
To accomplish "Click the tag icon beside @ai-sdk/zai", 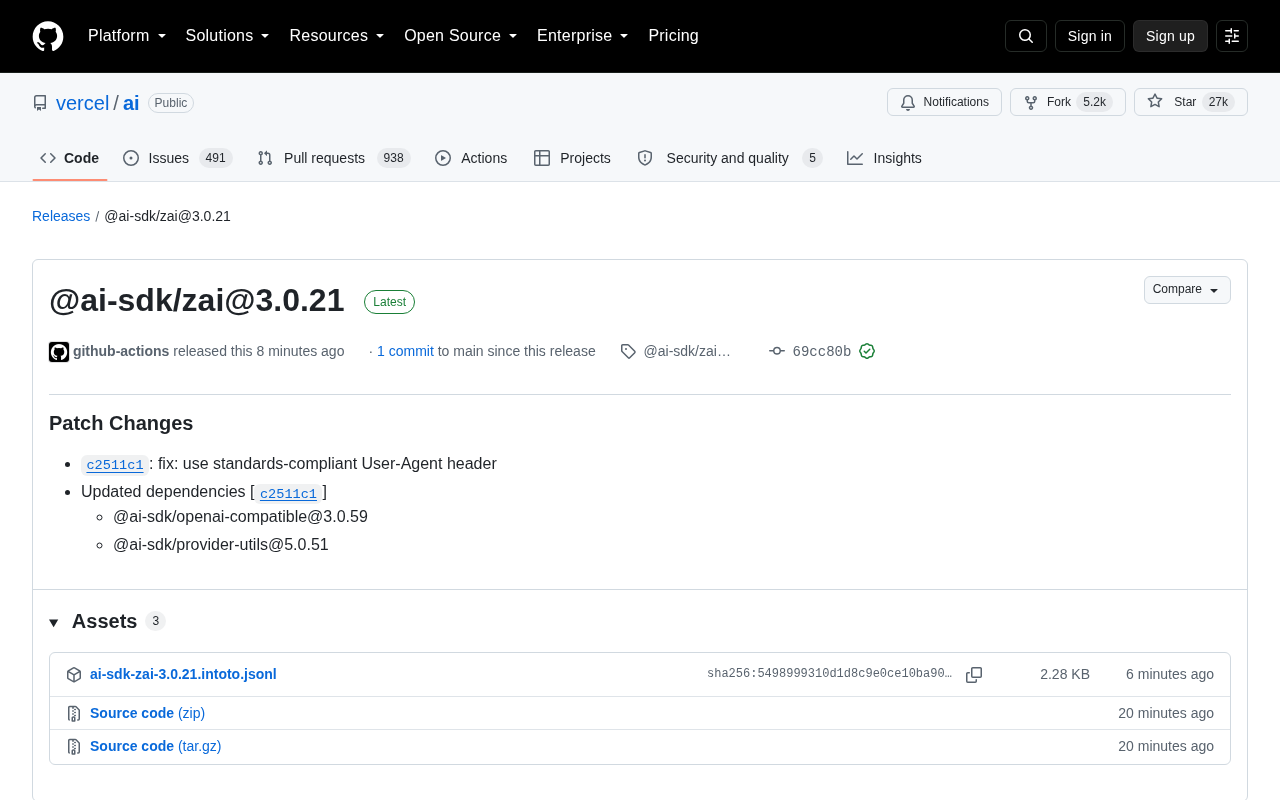I will pyautogui.click(x=628, y=351).
